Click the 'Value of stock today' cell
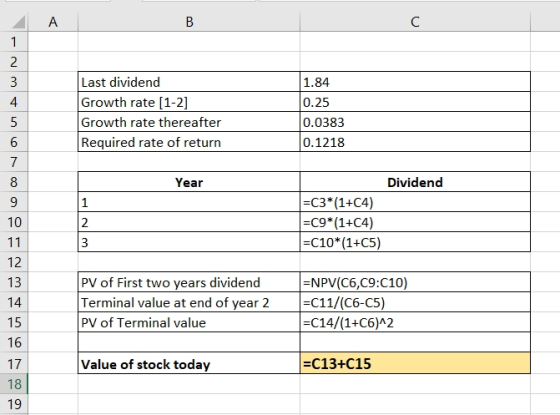The height and width of the screenshot is (415, 560). tap(189, 363)
